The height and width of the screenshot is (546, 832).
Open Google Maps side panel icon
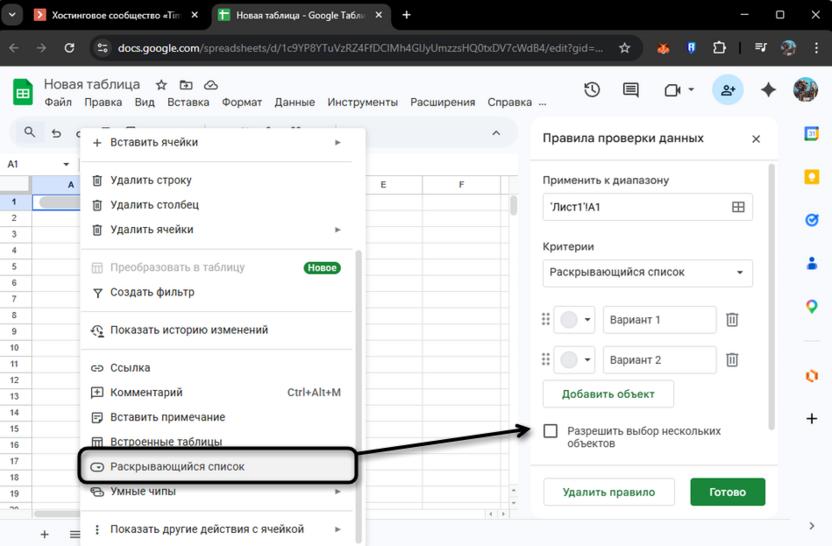(811, 306)
